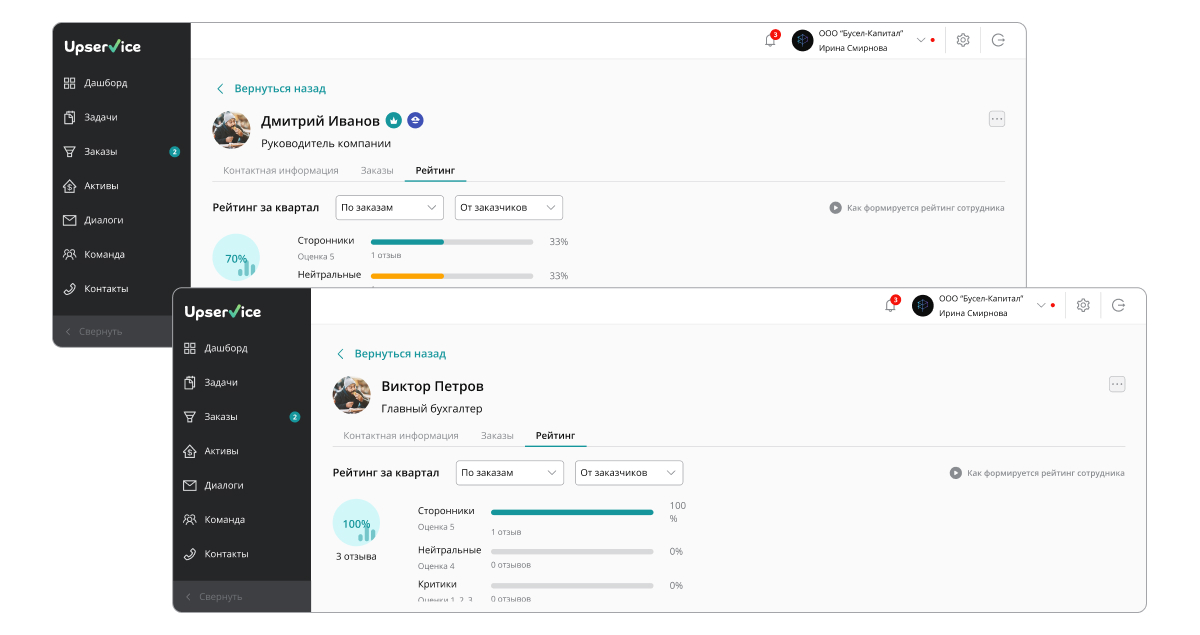Go to Команда in the Виктор Петров sidebar

pos(224,519)
